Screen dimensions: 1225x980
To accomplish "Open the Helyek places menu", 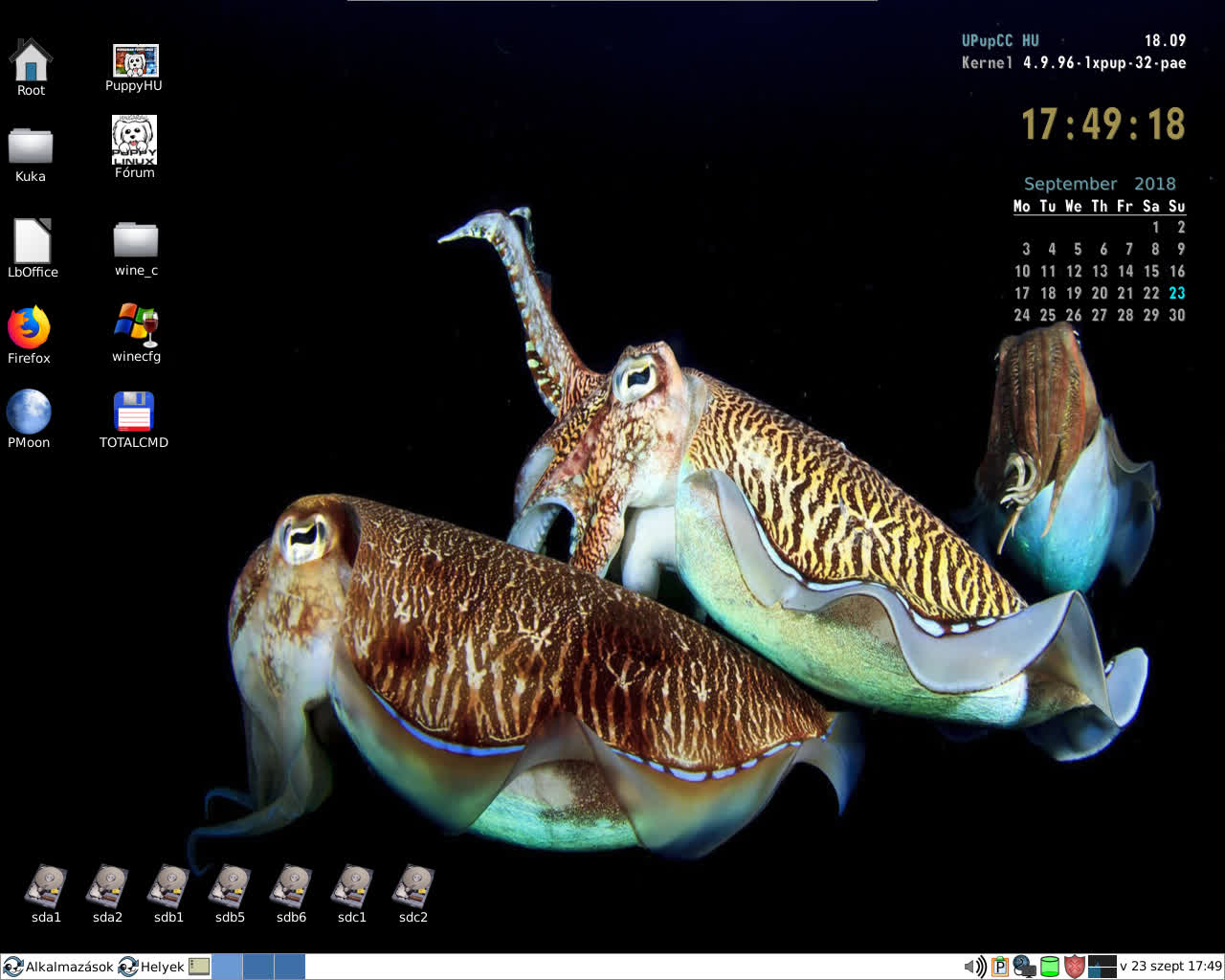I will [x=151, y=967].
